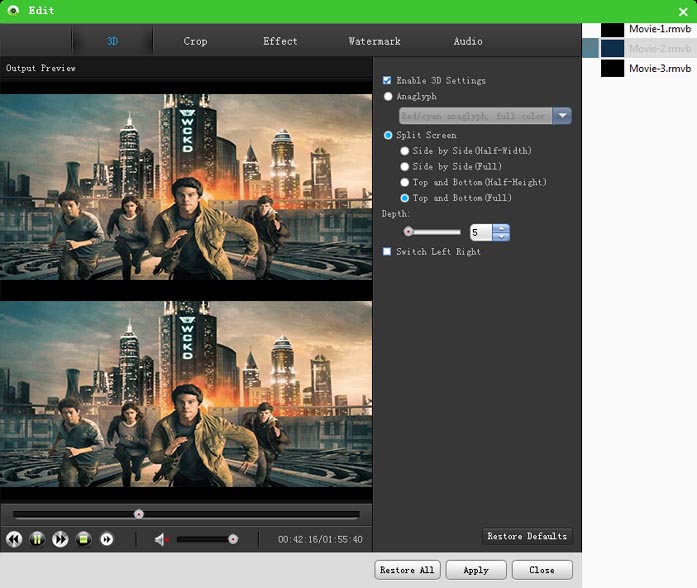
Task: Click the Close button
Action: 542,570
